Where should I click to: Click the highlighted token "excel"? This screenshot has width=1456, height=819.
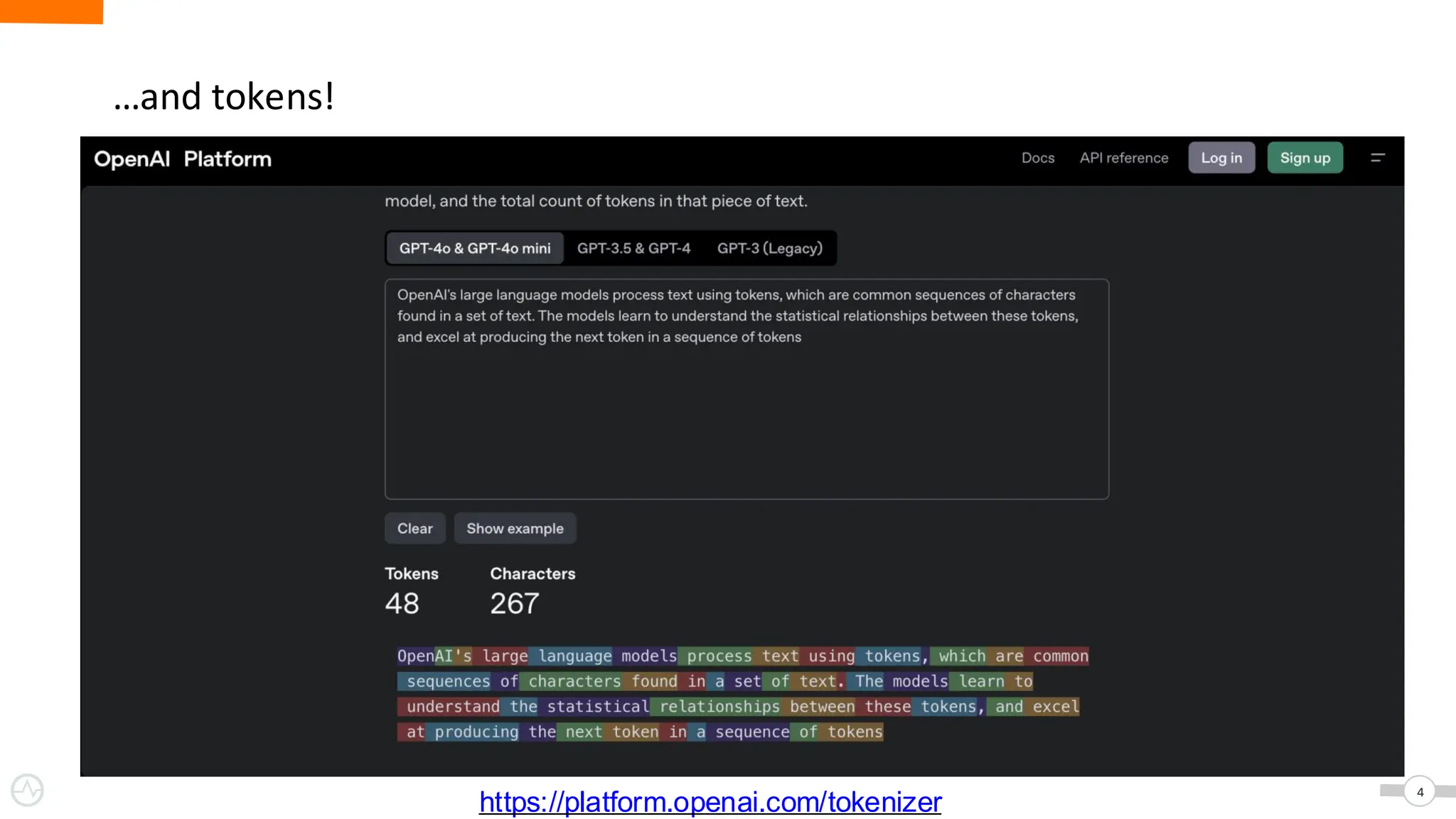pyautogui.click(x=1051, y=706)
